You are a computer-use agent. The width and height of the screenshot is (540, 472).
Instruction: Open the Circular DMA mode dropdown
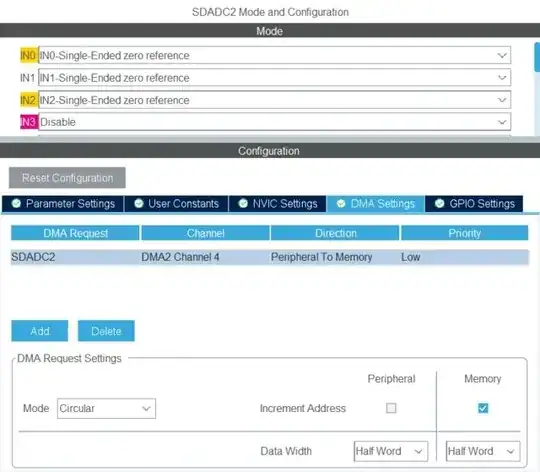pyautogui.click(x=106, y=408)
